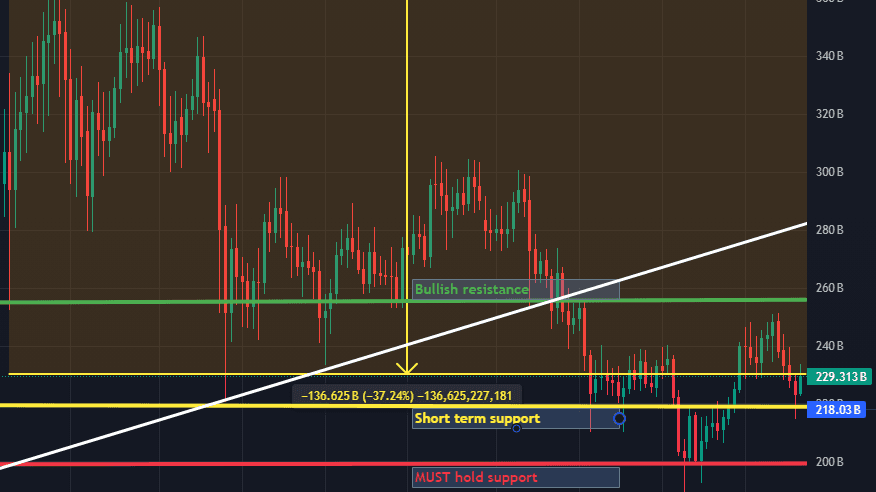
Task: Click the 260 B price axis label
Action: (x=830, y=288)
